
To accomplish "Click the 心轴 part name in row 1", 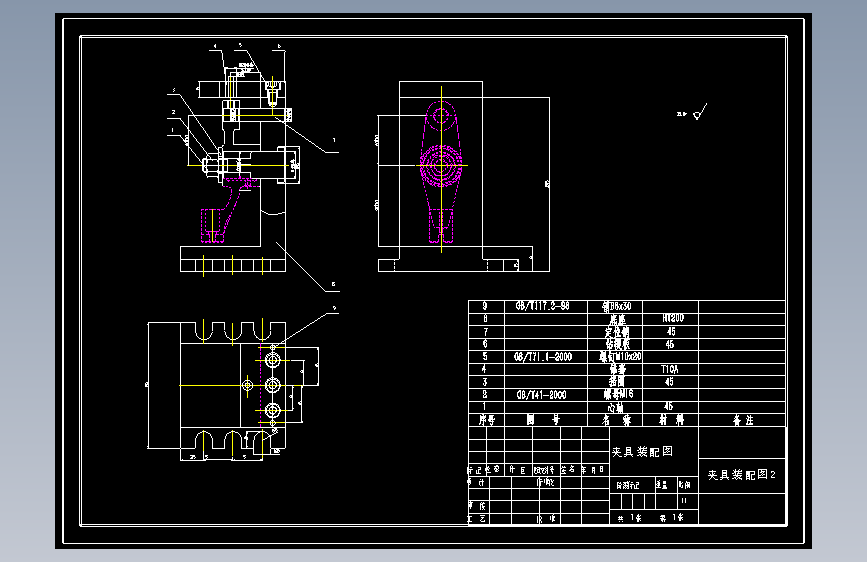I will (615, 408).
